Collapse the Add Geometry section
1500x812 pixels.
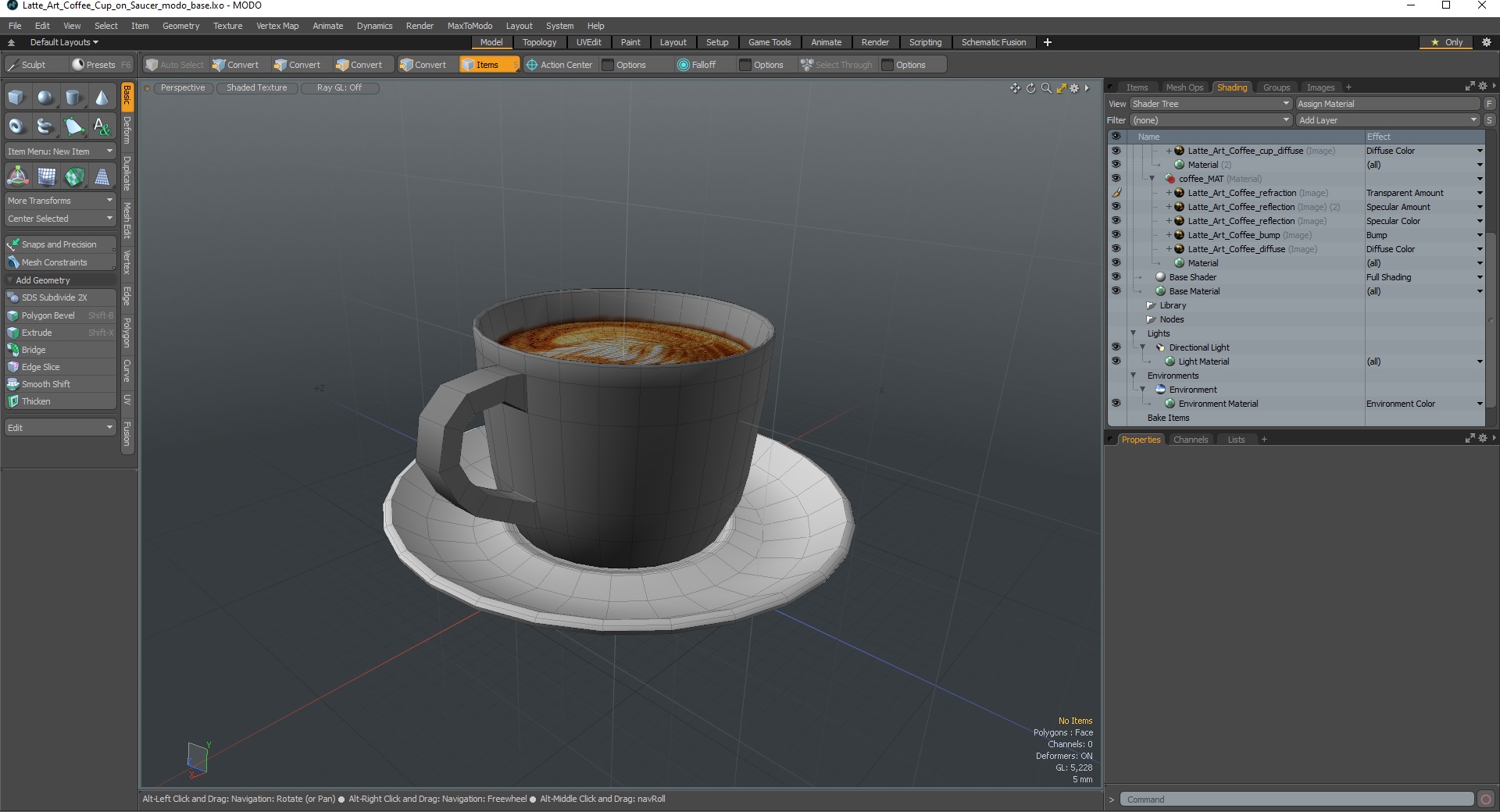click(x=10, y=280)
